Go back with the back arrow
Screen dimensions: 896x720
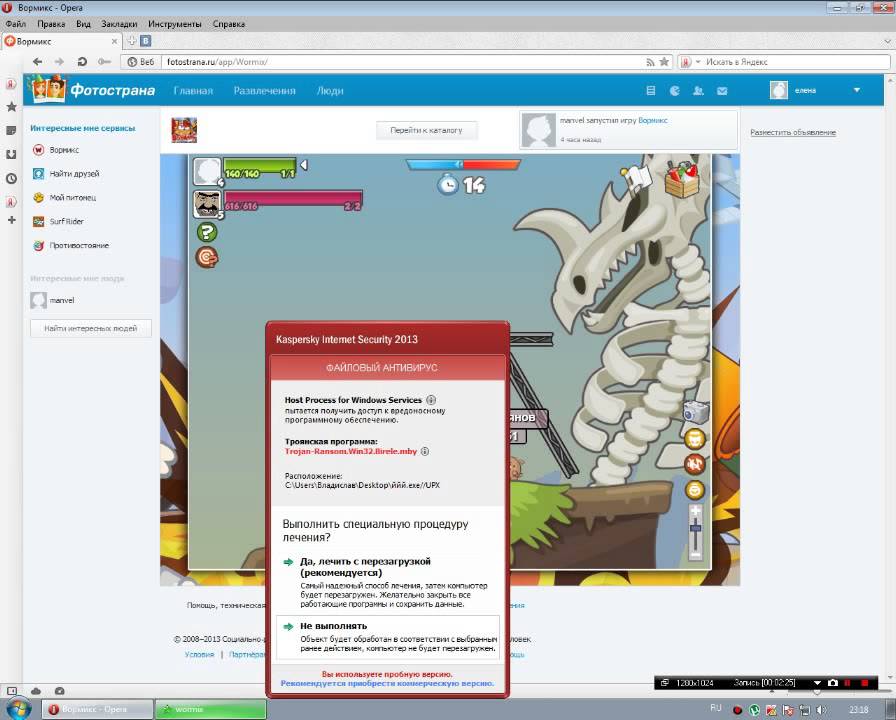click(38, 62)
